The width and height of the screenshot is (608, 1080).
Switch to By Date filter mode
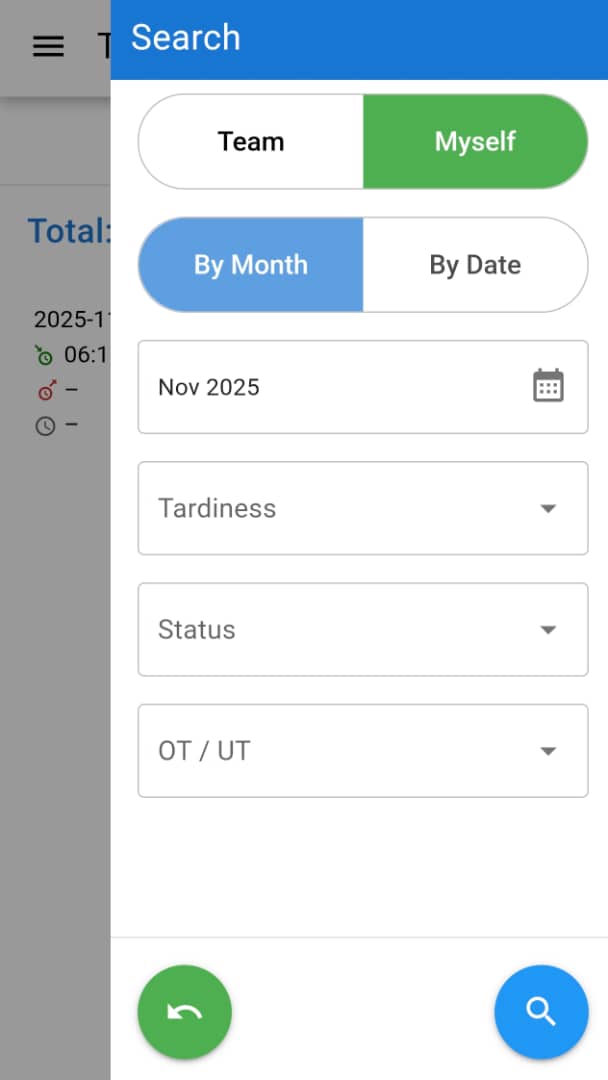click(x=475, y=265)
